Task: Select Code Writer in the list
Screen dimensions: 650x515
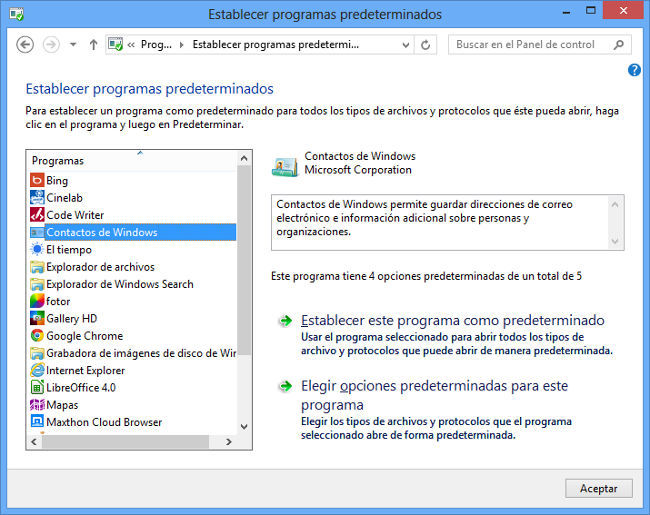Action: 75,215
